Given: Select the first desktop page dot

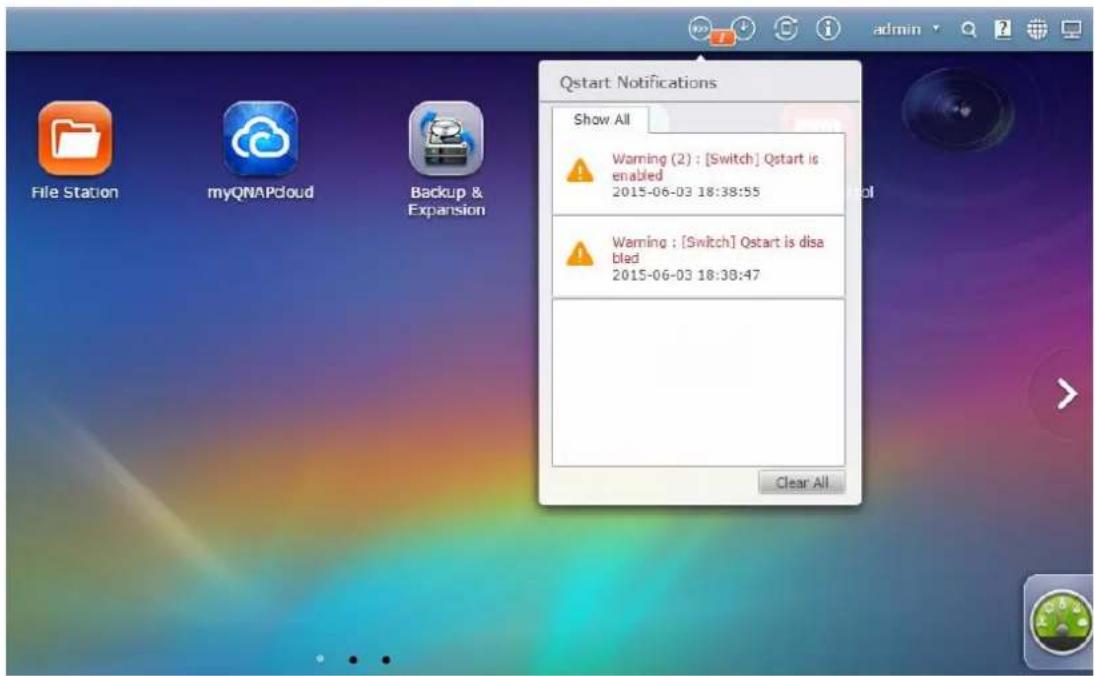Looking at the screenshot, I should (321, 659).
